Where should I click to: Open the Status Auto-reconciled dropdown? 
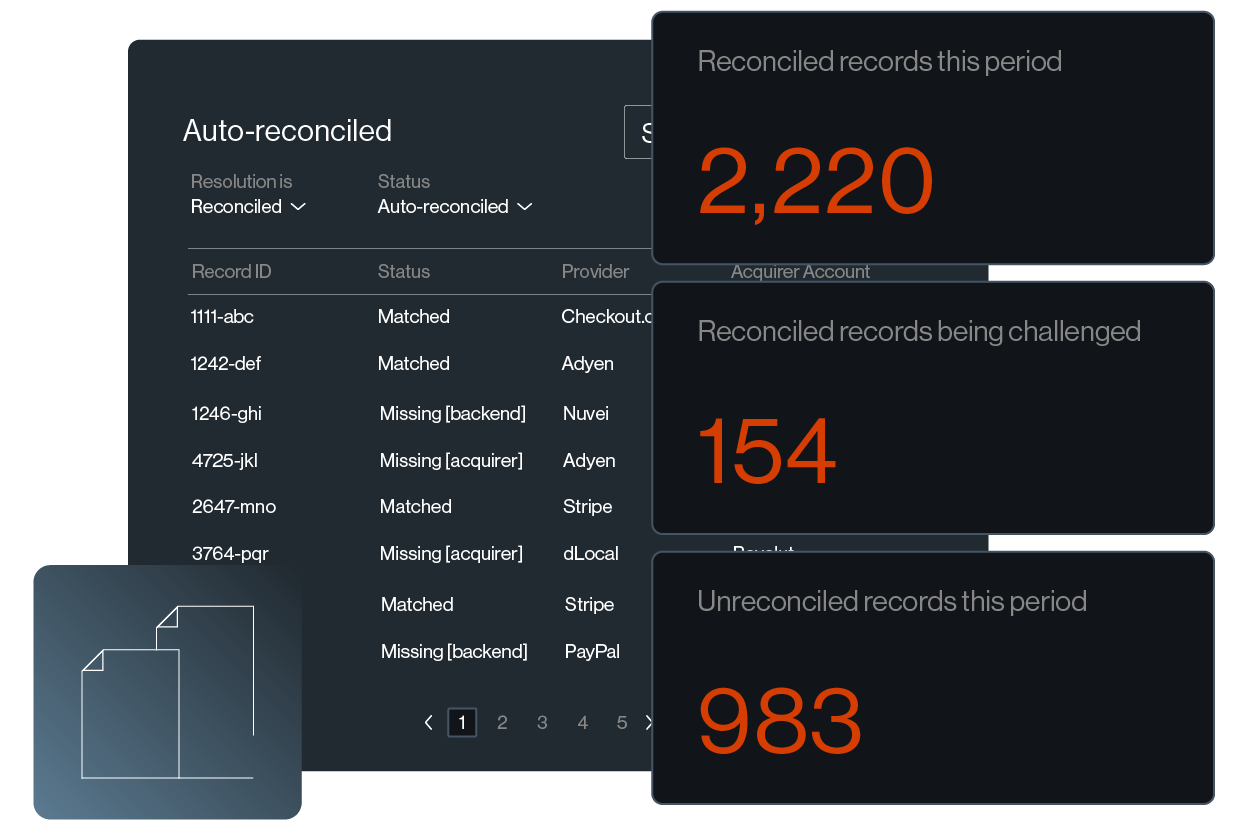click(454, 207)
